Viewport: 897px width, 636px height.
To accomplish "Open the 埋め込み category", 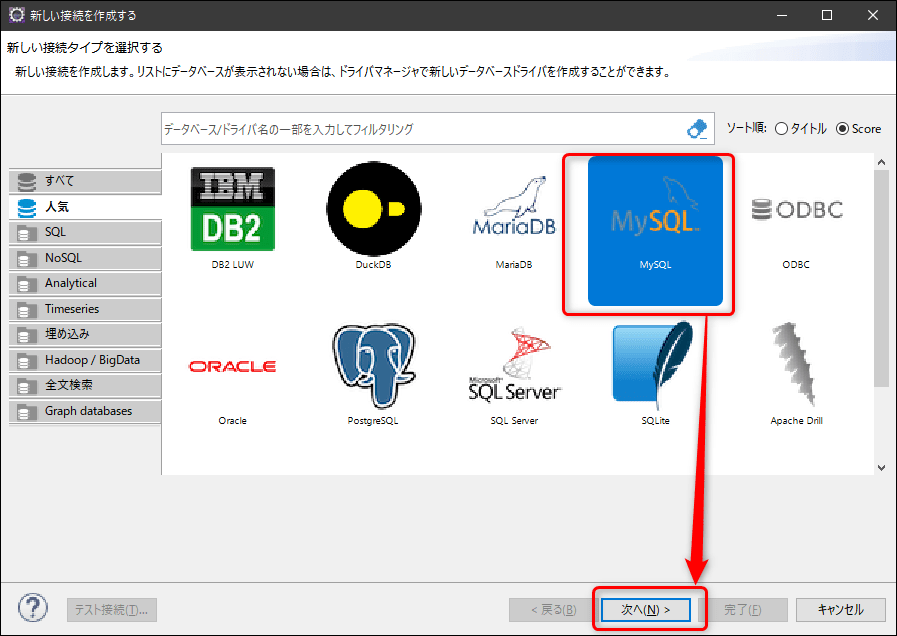I will 85,334.
